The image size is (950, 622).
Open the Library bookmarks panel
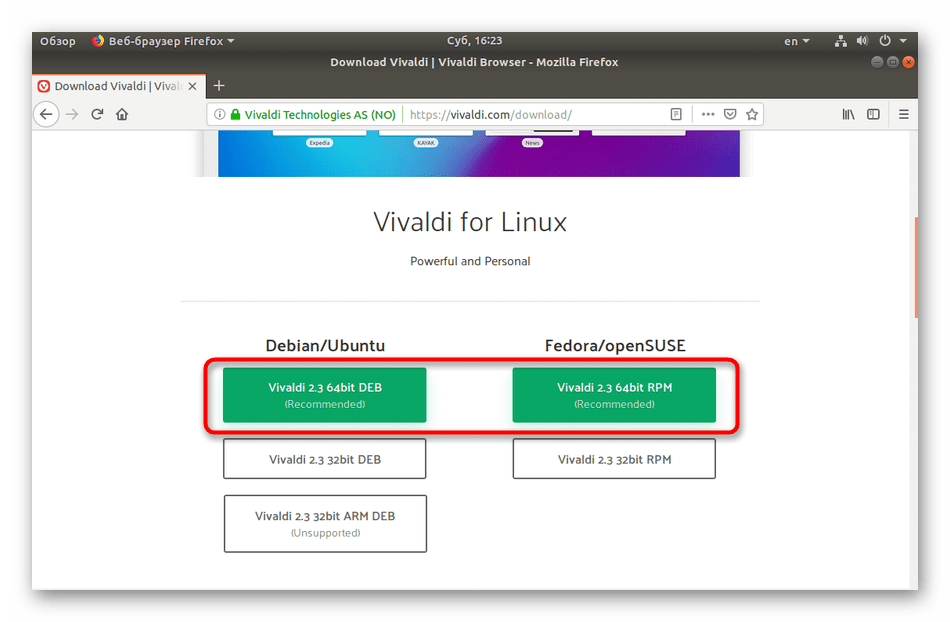point(848,114)
